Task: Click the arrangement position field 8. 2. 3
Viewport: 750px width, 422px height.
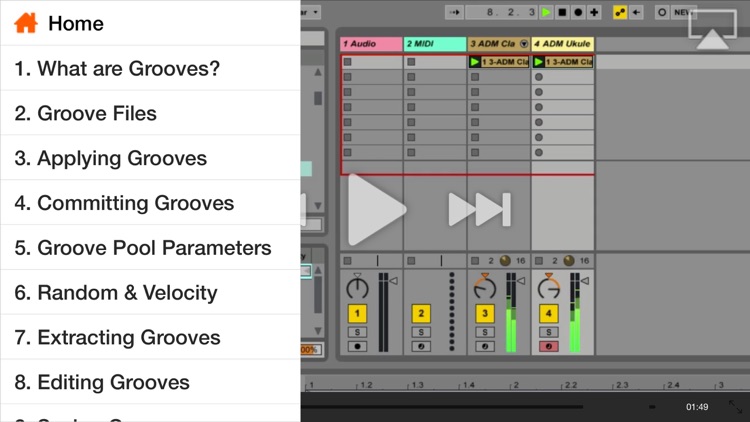Action: pyautogui.click(x=502, y=12)
